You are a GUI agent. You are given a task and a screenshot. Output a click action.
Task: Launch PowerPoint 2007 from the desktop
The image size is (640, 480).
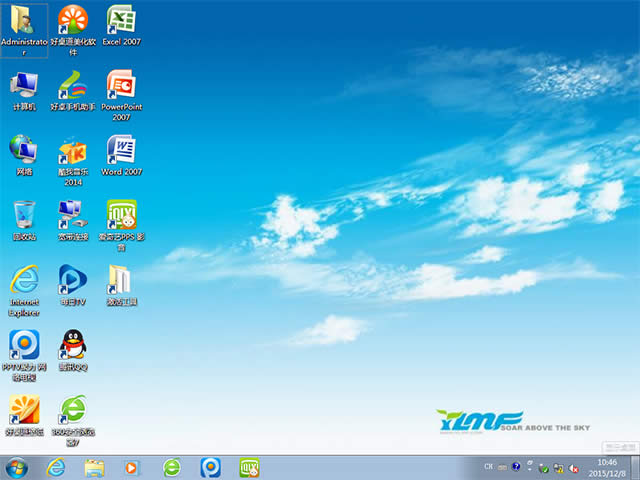pos(120,84)
